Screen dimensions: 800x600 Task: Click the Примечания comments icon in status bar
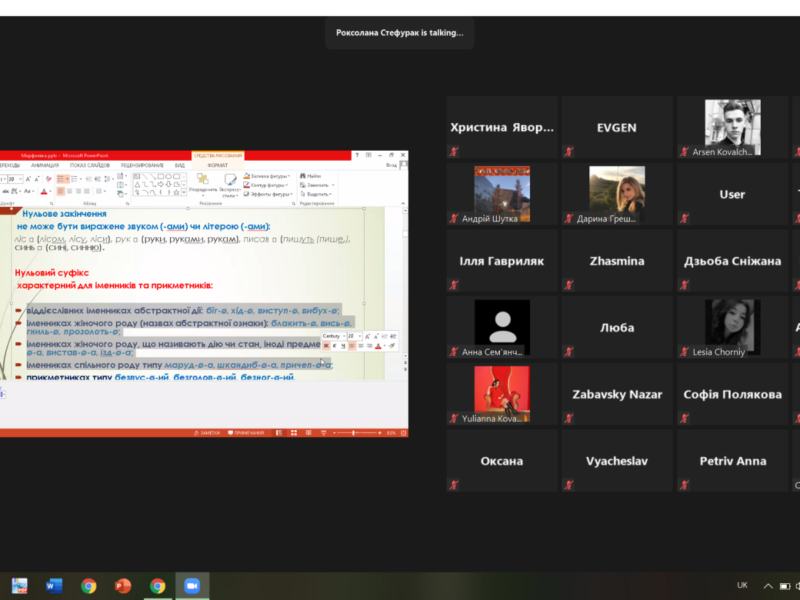[x=245, y=432]
